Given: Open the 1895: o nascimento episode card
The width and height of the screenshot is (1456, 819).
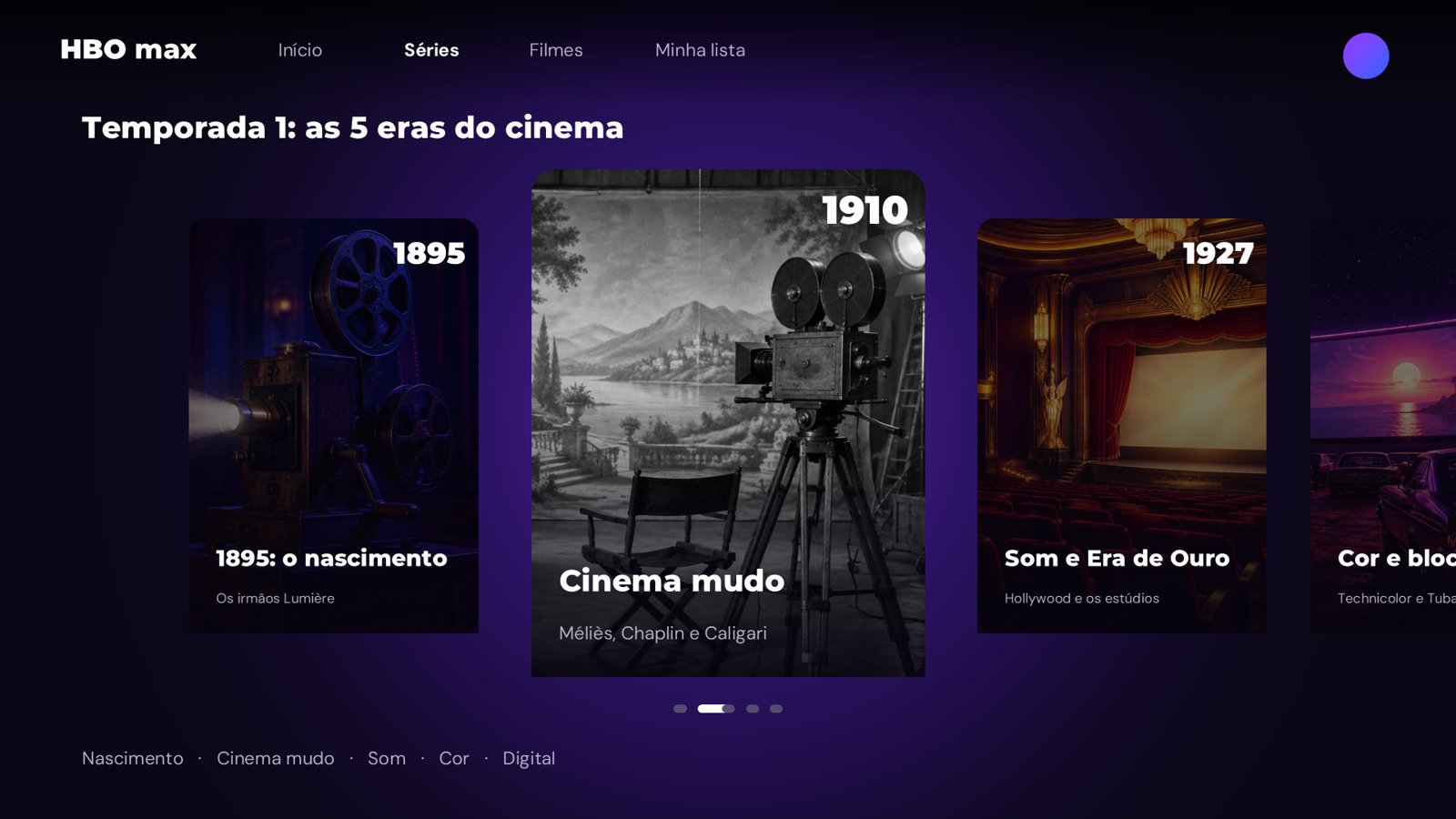Looking at the screenshot, I should [x=333, y=426].
